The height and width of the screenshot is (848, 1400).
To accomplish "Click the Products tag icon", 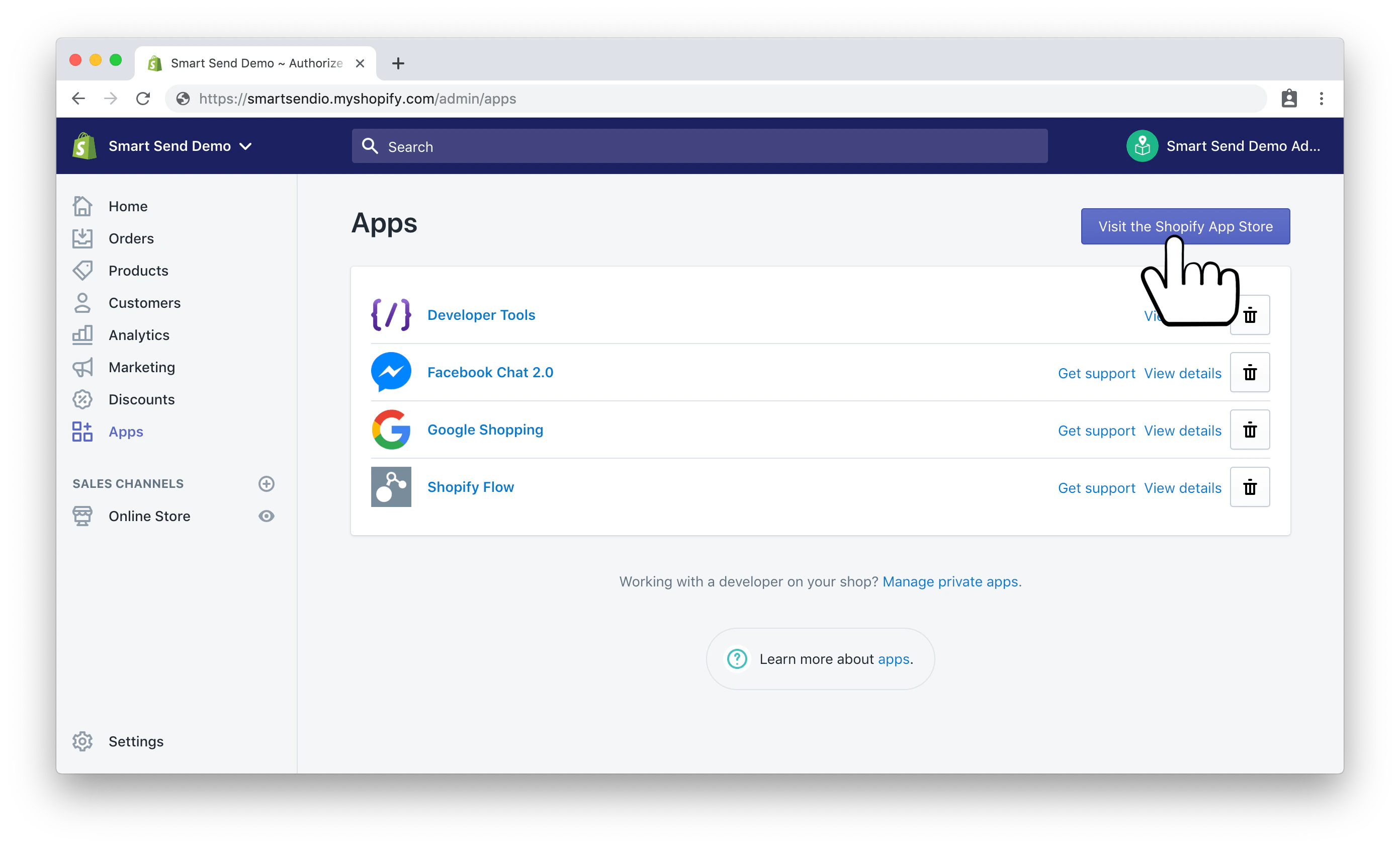I will (x=82, y=271).
